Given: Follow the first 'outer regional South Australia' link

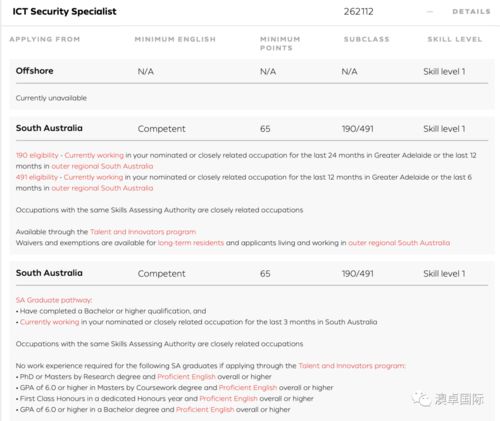Looking at the screenshot, I should pyautogui.click(x=102, y=166).
